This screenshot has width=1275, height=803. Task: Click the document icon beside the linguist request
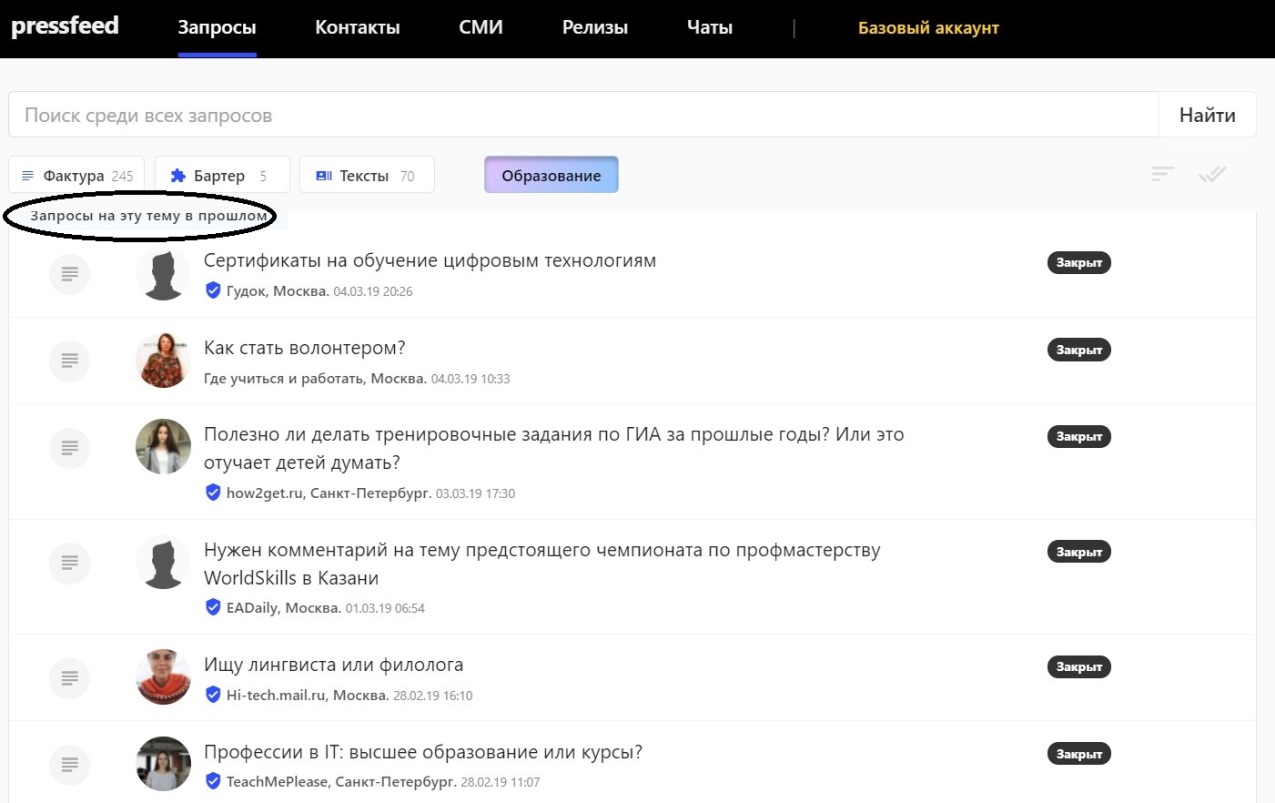click(x=69, y=677)
